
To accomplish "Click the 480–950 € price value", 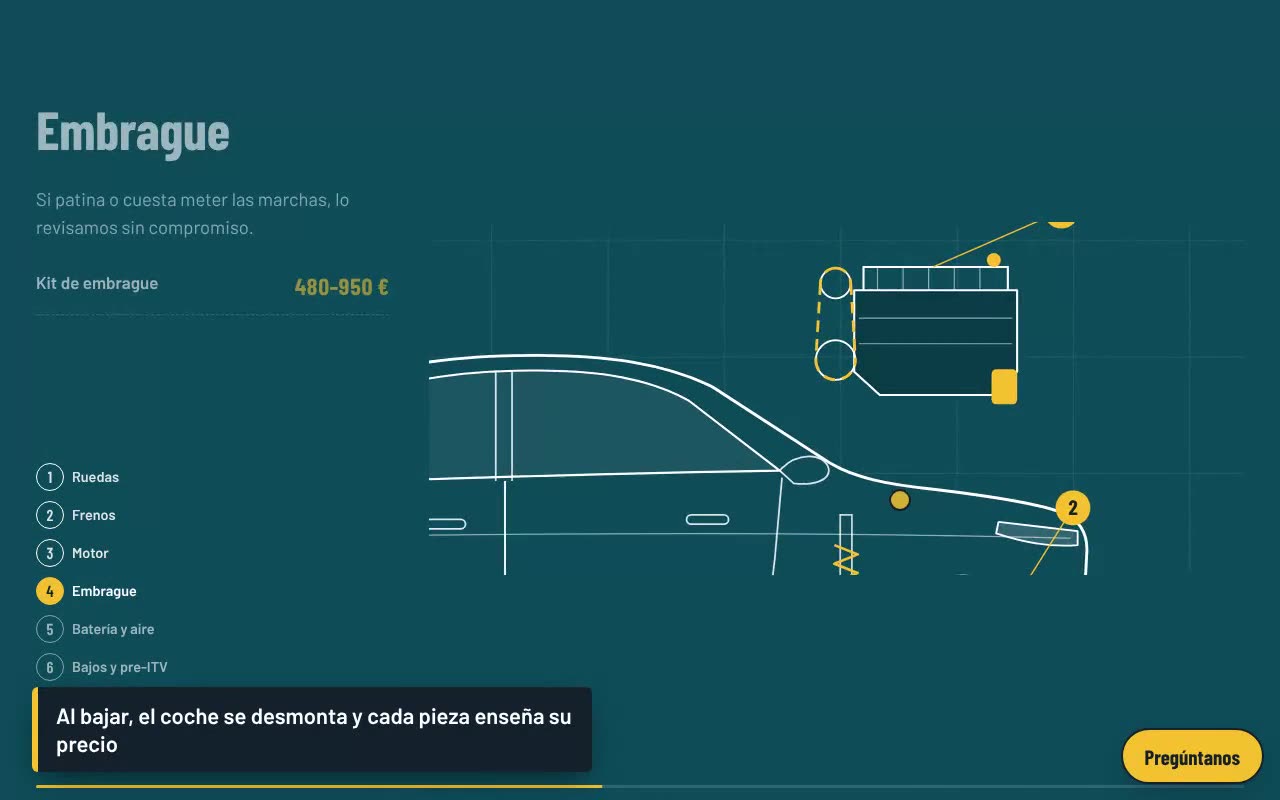I will click(342, 287).
